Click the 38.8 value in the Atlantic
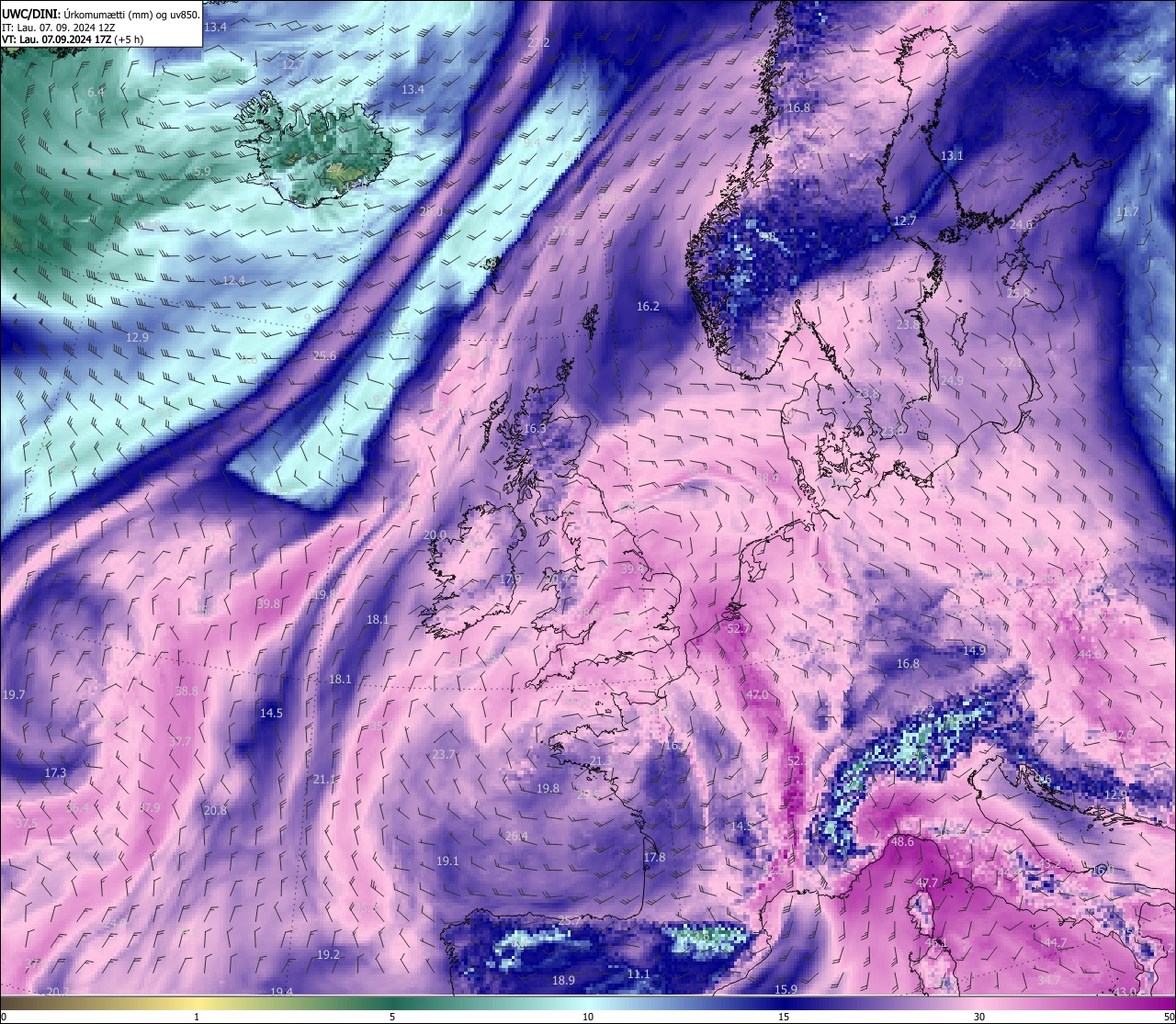This screenshot has width=1176, height=1024. (187, 691)
